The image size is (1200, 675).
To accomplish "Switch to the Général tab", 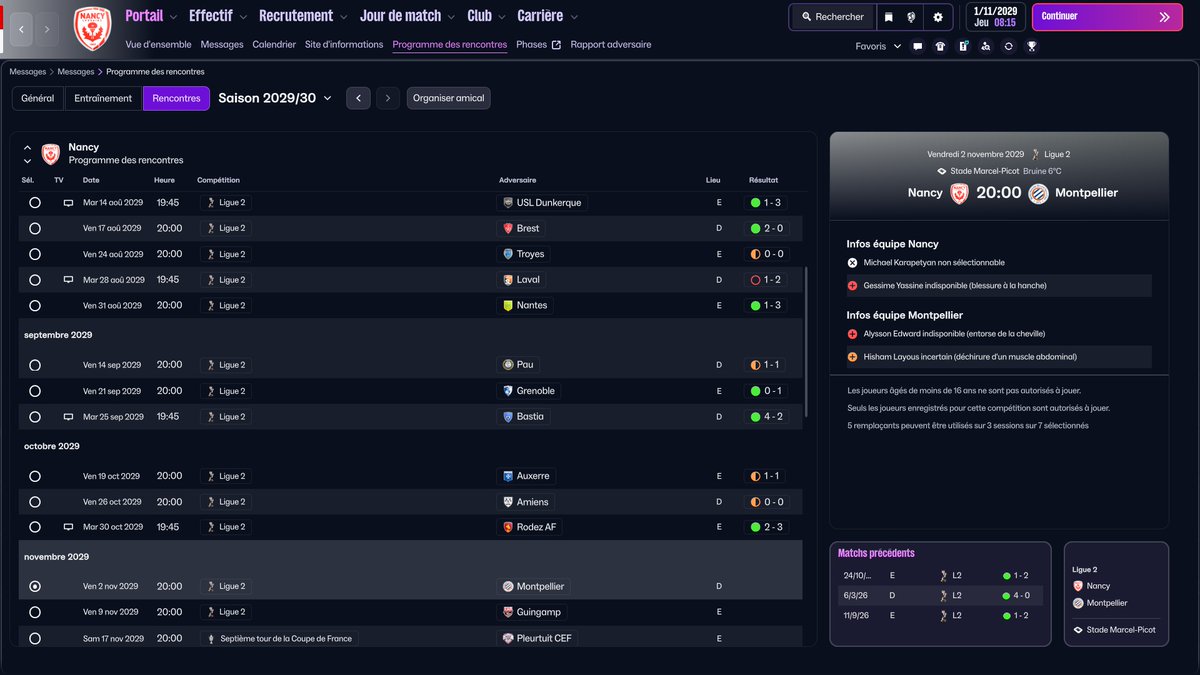I will (x=38, y=98).
